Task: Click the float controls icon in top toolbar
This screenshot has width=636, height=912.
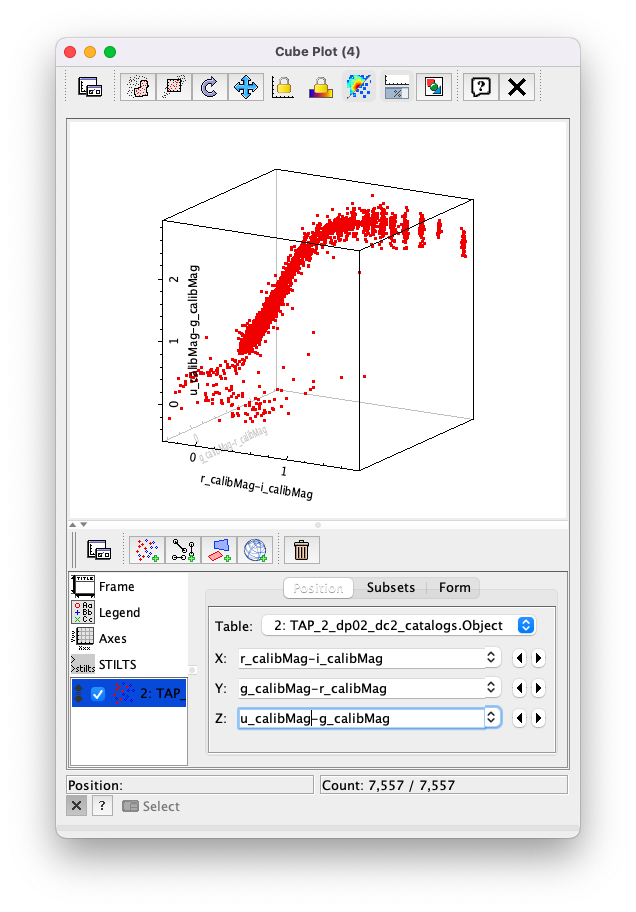Action: pyautogui.click(x=90, y=87)
